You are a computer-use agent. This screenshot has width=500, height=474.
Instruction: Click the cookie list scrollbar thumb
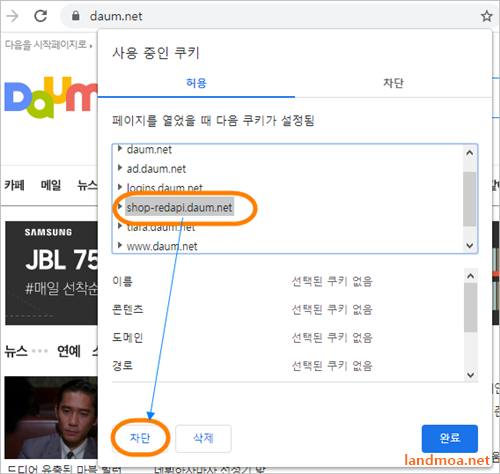pyautogui.click(x=470, y=199)
